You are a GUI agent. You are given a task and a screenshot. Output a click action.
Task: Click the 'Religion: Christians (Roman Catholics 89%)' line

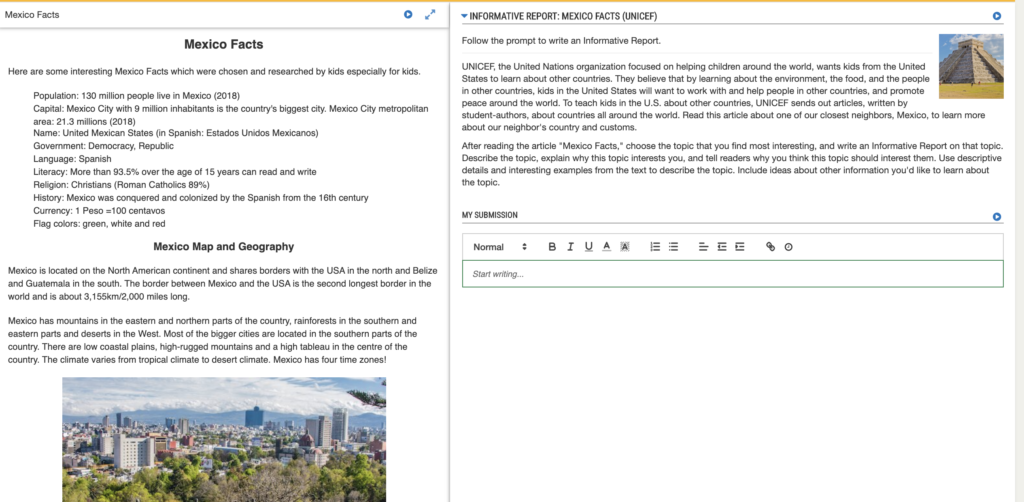coord(121,185)
